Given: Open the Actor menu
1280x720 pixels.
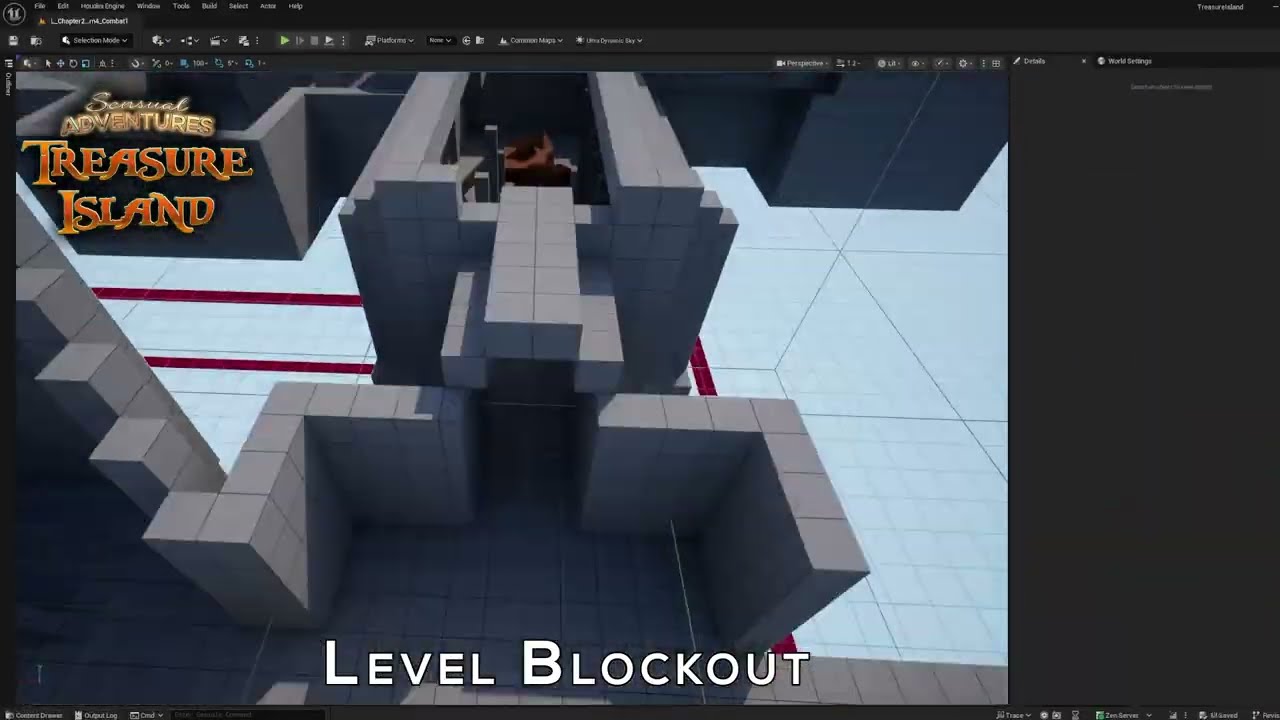Looking at the screenshot, I should pos(268,6).
